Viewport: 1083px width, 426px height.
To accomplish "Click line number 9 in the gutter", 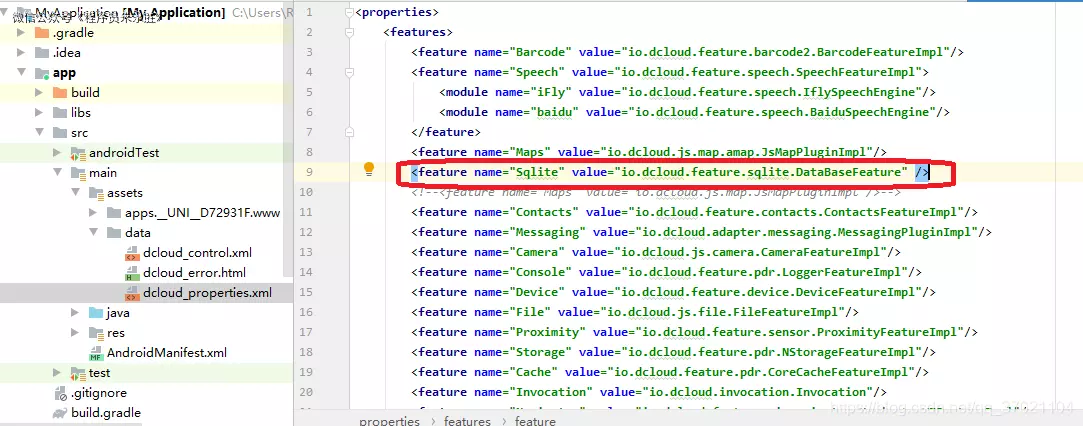I will pyautogui.click(x=309, y=172).
